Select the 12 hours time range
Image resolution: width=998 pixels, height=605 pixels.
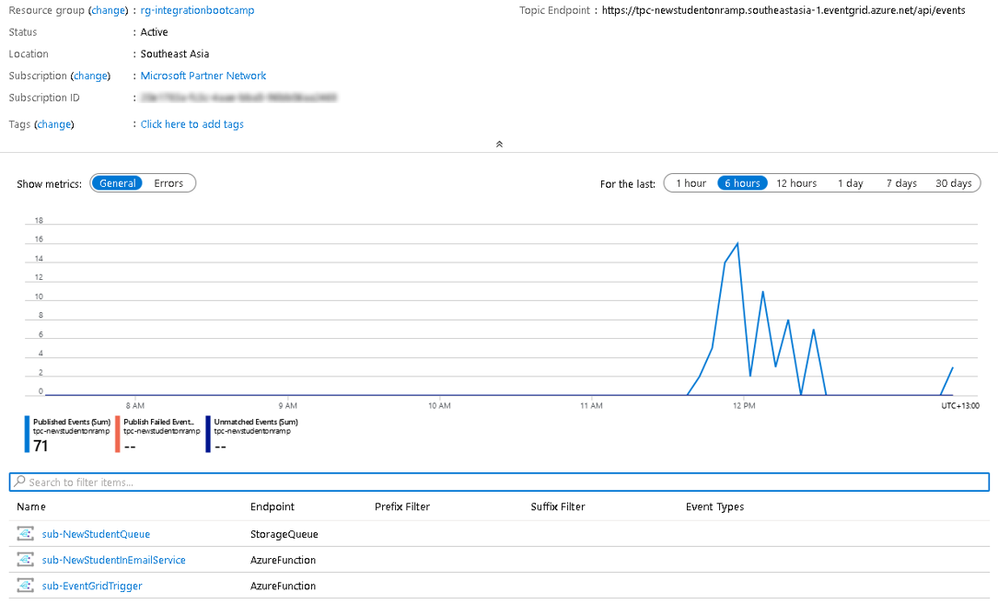click(x=796, y=183)
